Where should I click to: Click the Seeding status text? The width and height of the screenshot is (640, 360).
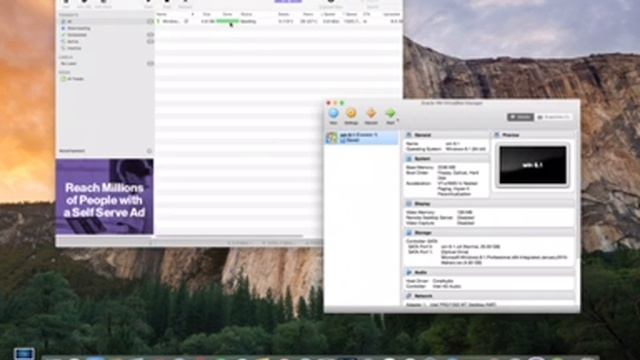click(249, 21)
